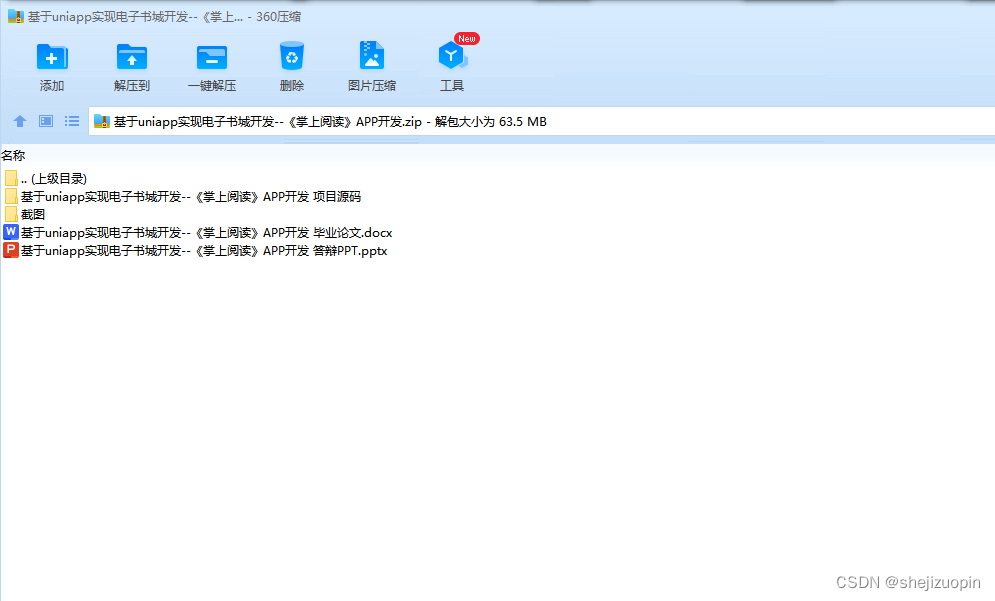Select the '毕业论文.docx' file name
Image resolution: width=995 pixels, height=601 pixels.
(207, 232)
